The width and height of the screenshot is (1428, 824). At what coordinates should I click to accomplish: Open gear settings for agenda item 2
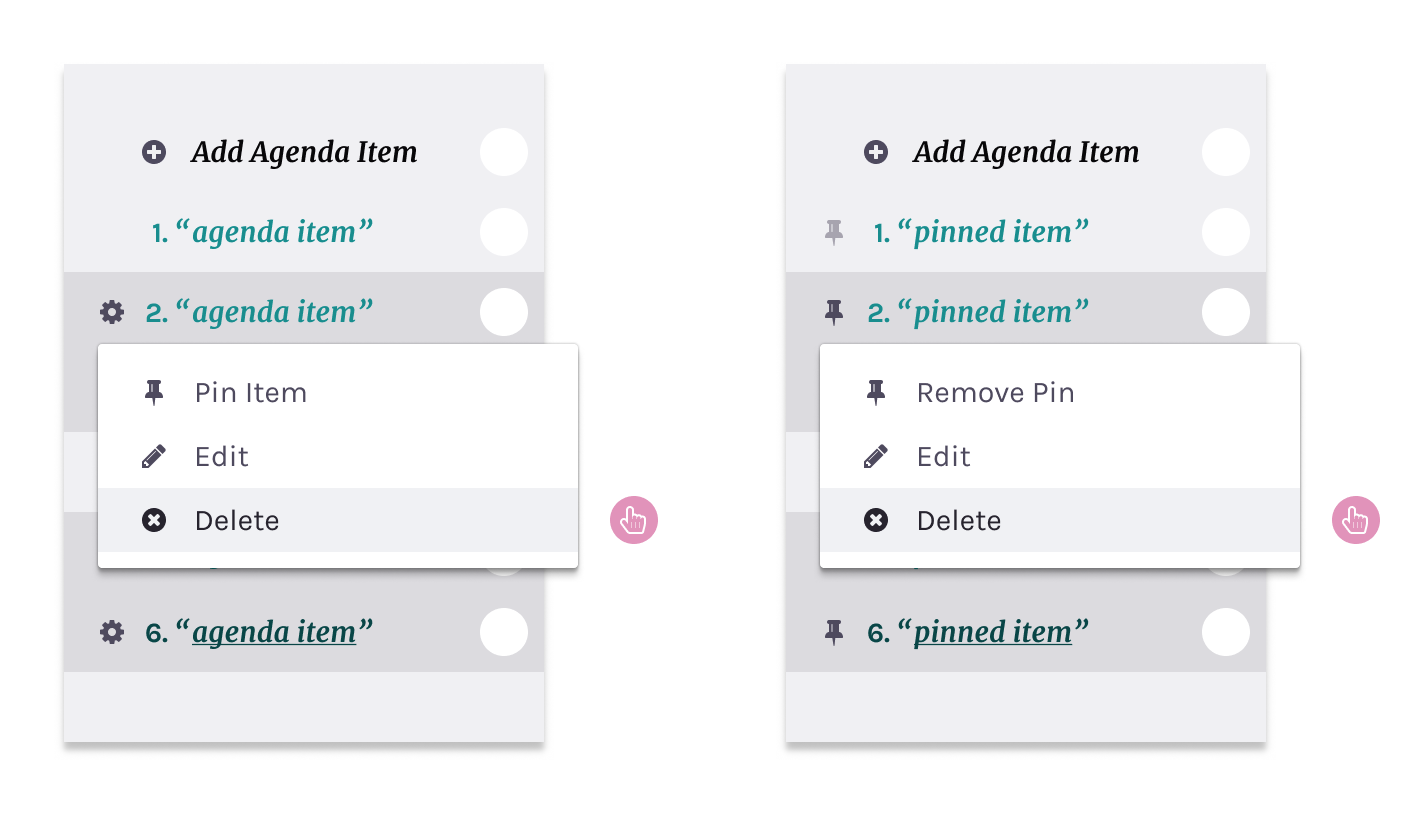tap(112, 312)
